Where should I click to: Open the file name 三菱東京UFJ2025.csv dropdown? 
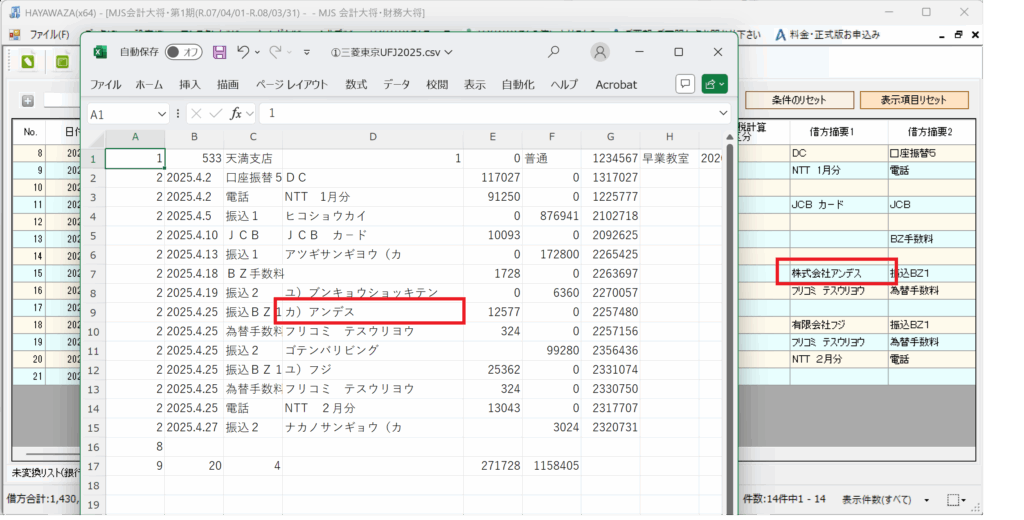392,52
